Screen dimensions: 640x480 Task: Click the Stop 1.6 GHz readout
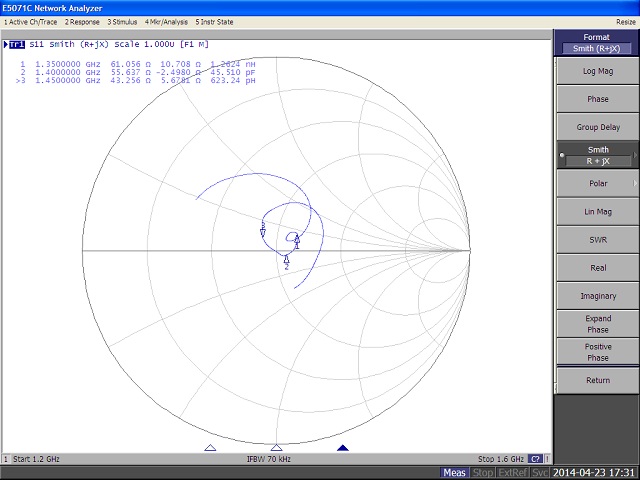coord(501,459)
